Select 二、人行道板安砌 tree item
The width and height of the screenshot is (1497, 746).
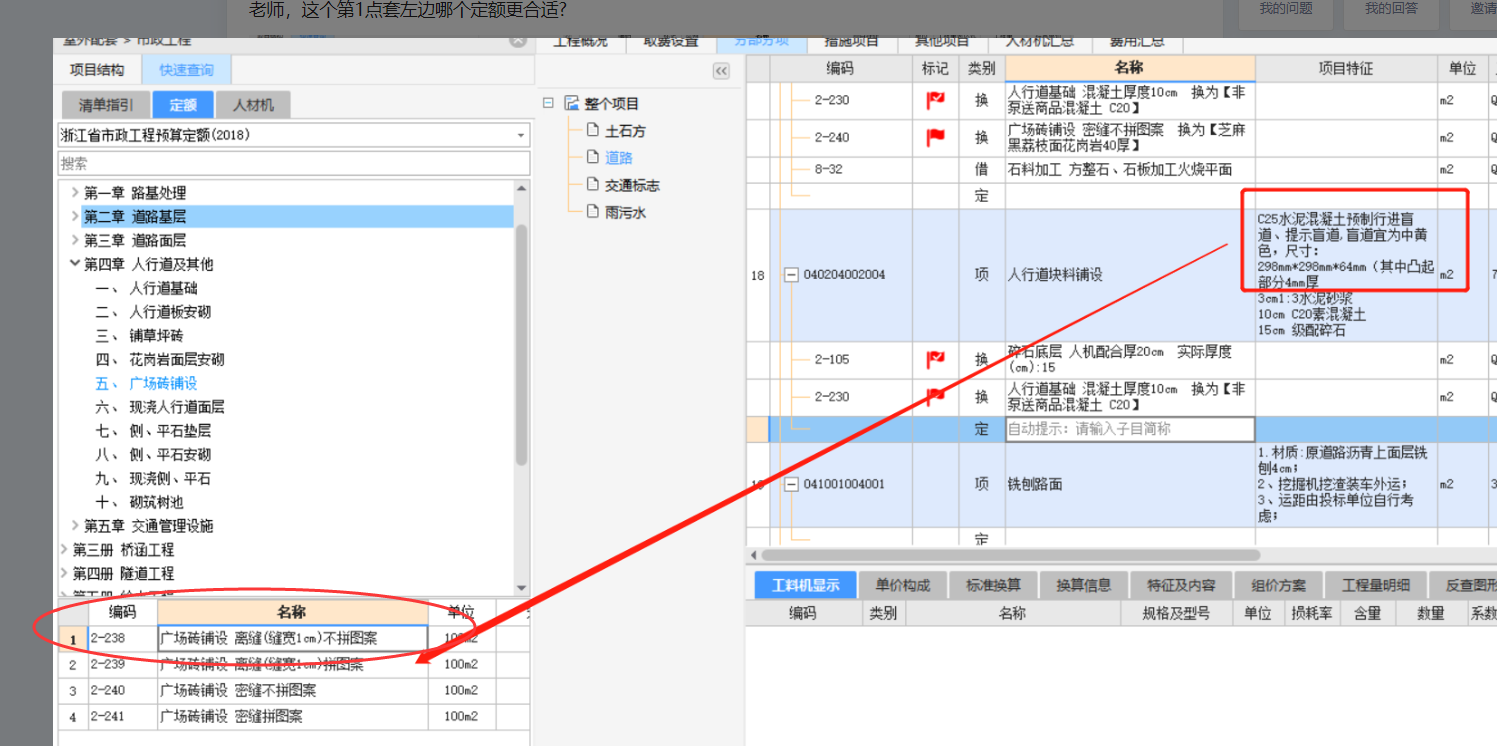(153, 312)
